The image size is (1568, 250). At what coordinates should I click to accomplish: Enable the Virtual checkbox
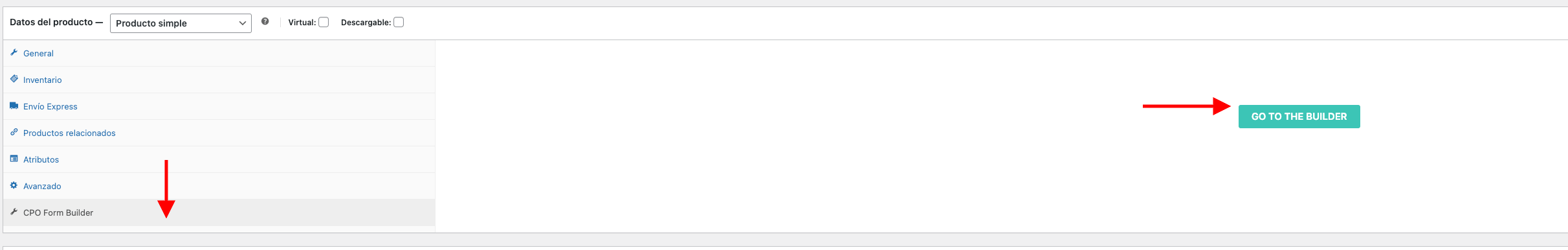coord(324,22)
